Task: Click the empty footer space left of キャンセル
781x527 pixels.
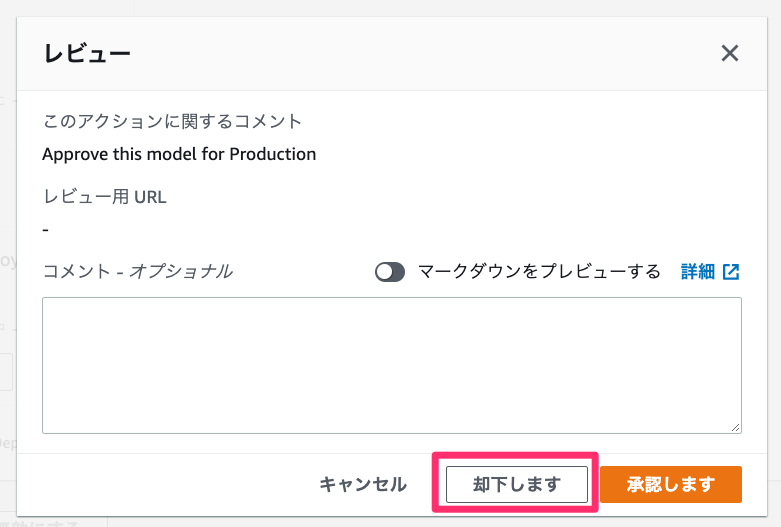Action: (x=170, y=484)
